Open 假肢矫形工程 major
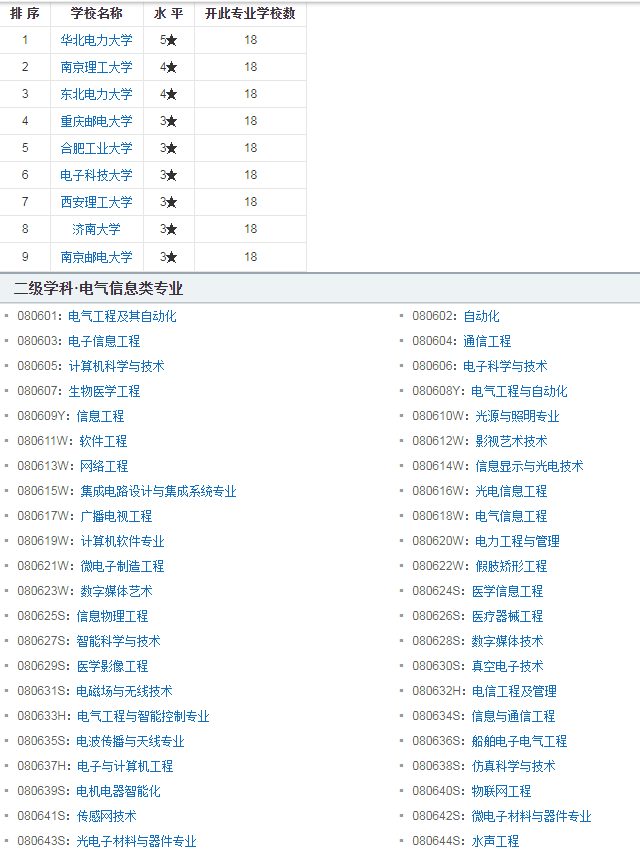The height and width of the screenshot is (850, 640). [x=511, y=566]
